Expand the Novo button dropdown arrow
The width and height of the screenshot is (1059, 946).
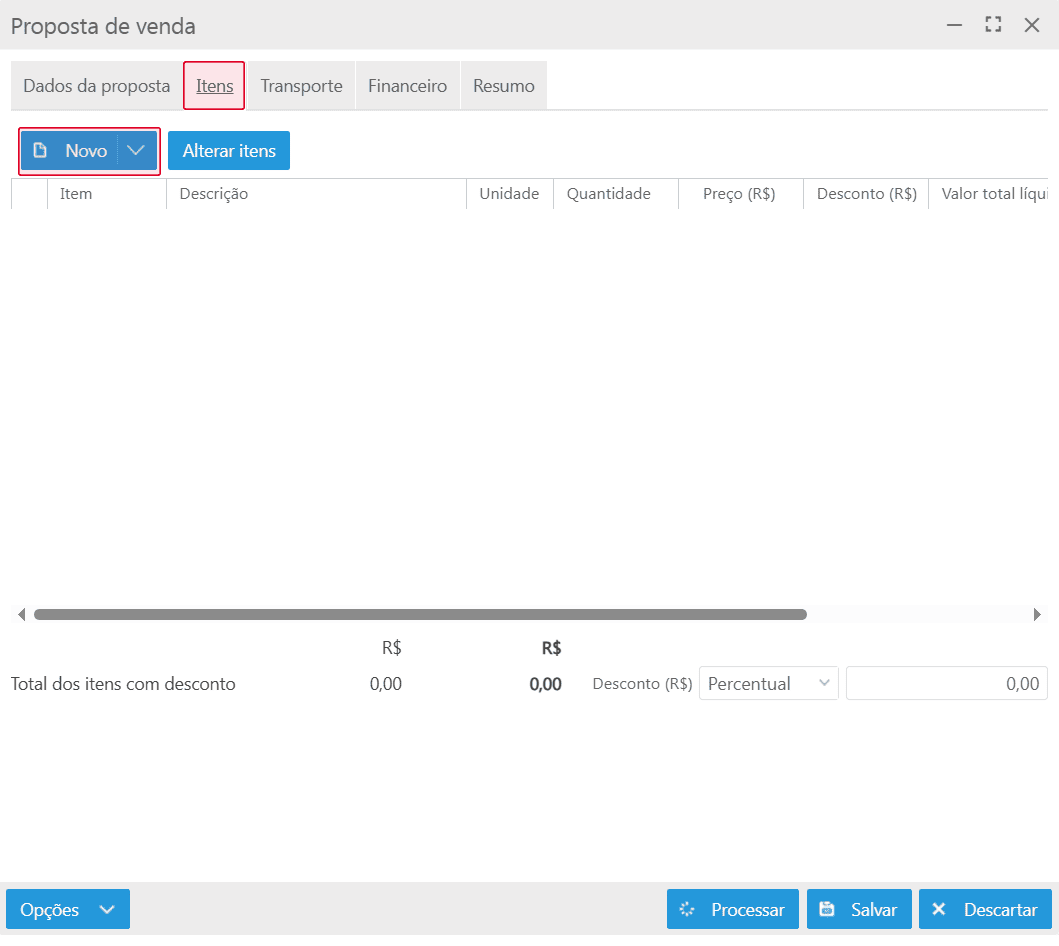[137, 151]
